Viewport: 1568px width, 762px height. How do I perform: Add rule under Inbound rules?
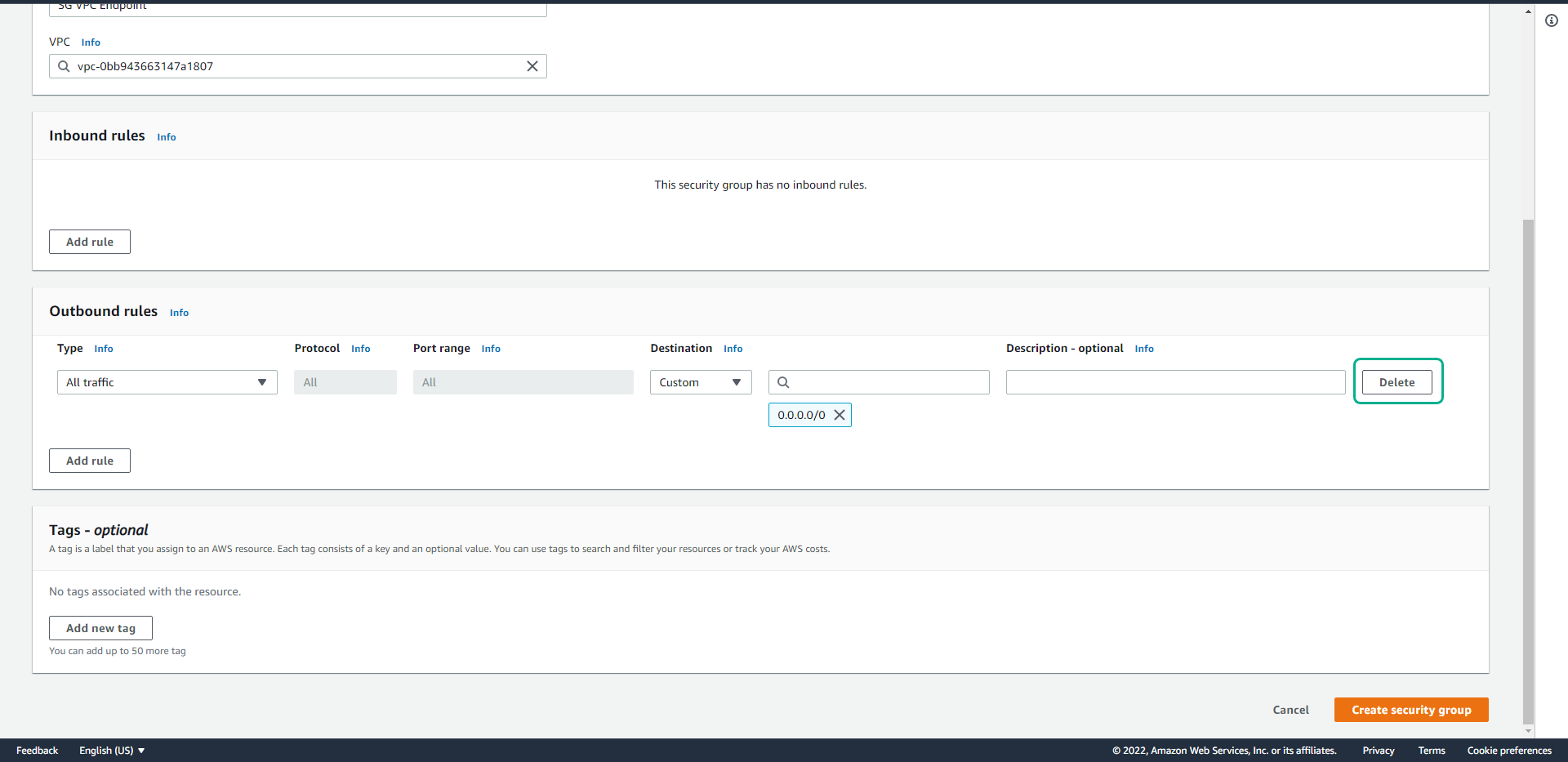[90, 242]
